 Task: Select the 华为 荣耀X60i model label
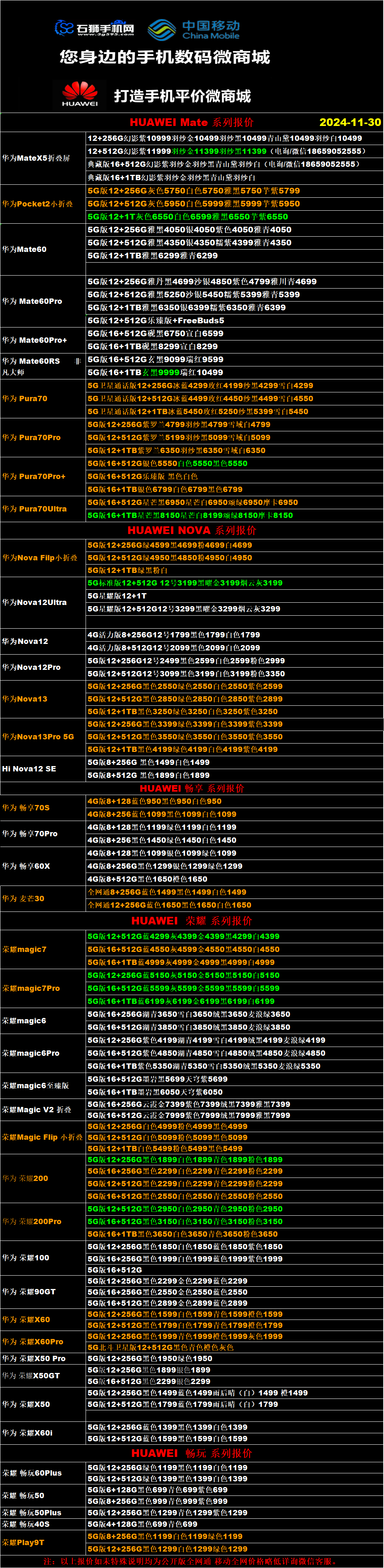click(x=28, y=1434)
